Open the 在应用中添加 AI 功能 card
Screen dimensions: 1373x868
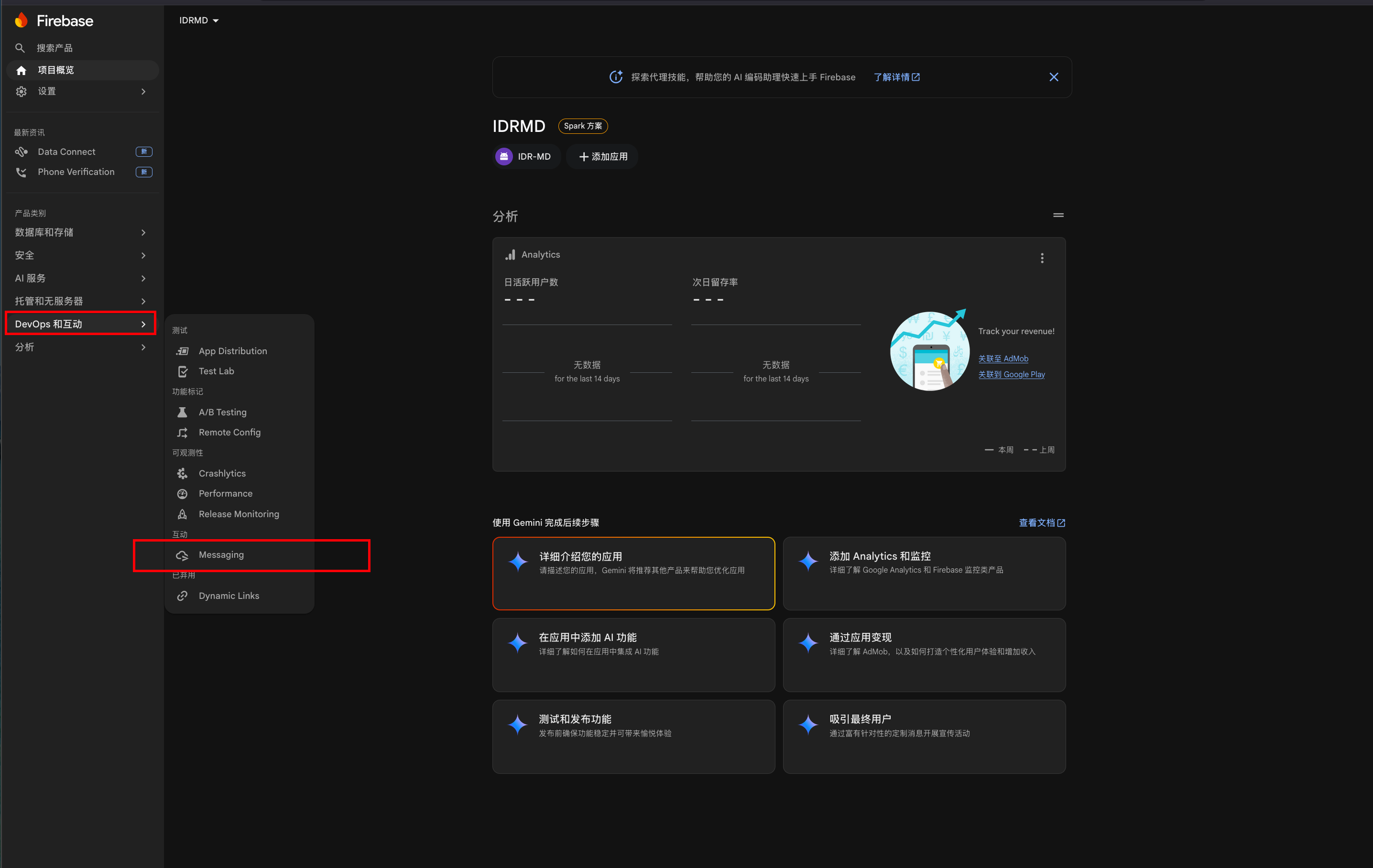633,655
